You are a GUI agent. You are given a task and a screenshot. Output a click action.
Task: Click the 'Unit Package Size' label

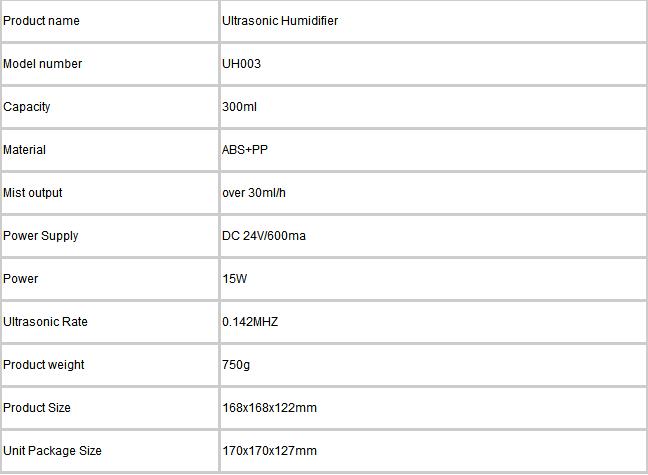(52, 451)
